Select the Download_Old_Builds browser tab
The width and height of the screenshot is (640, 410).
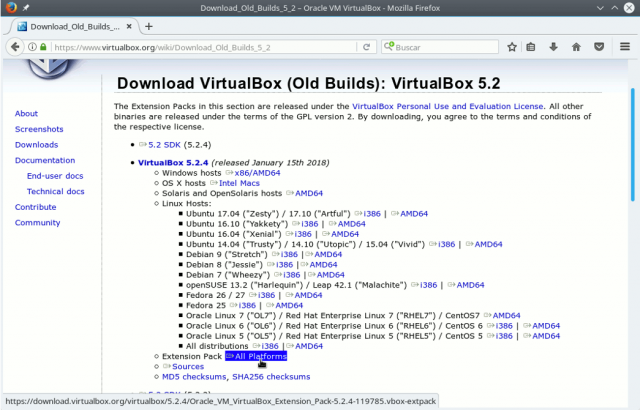tap(75, 27)
